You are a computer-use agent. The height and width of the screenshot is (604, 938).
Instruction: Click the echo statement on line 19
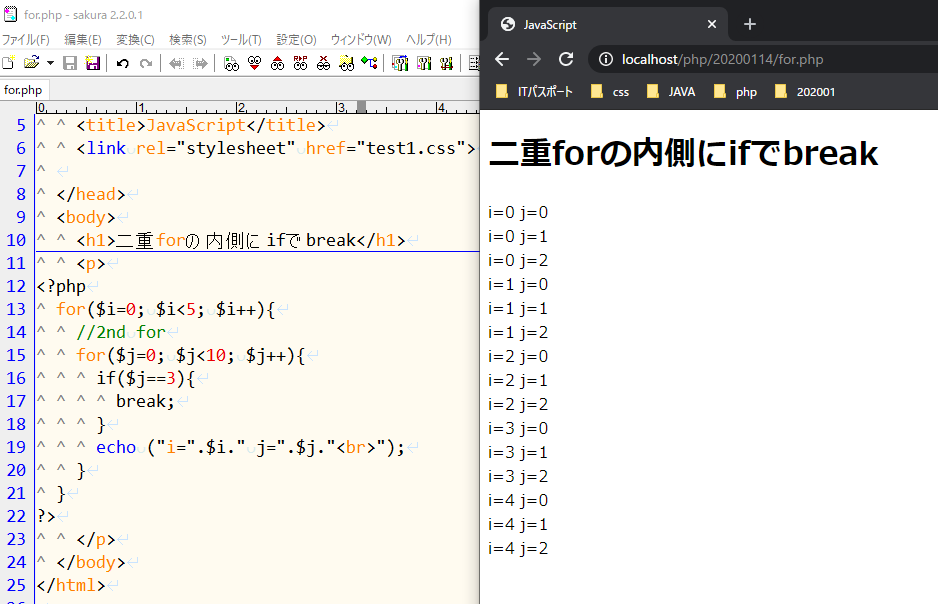coord(251,447)
